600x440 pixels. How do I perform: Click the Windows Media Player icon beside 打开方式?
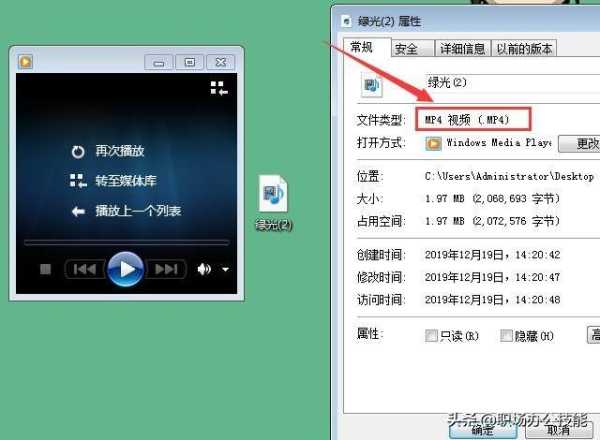pyautogui.click(x=433, y=143)
